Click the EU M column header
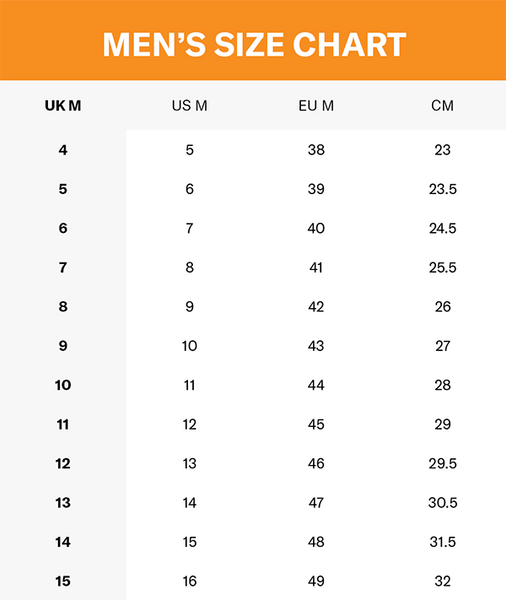The width and height of the screenshot is (506, 600). point(316,106)
